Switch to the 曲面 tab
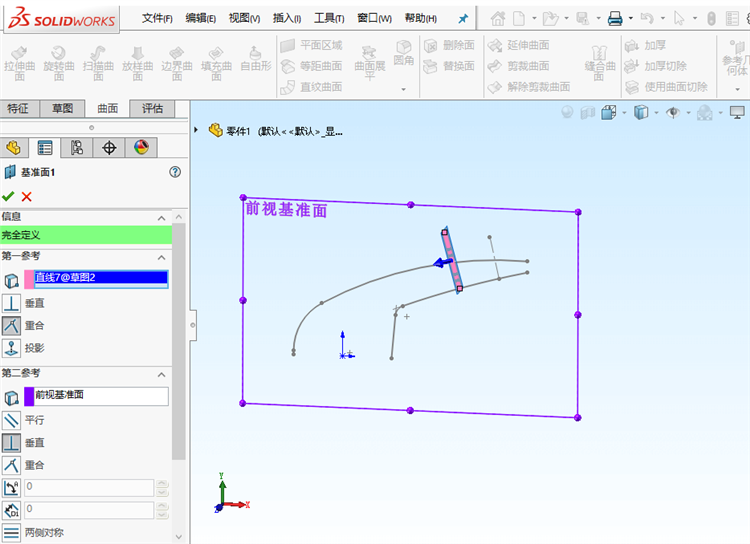This screenshot has height=544, width=750. tap(108, 109)
